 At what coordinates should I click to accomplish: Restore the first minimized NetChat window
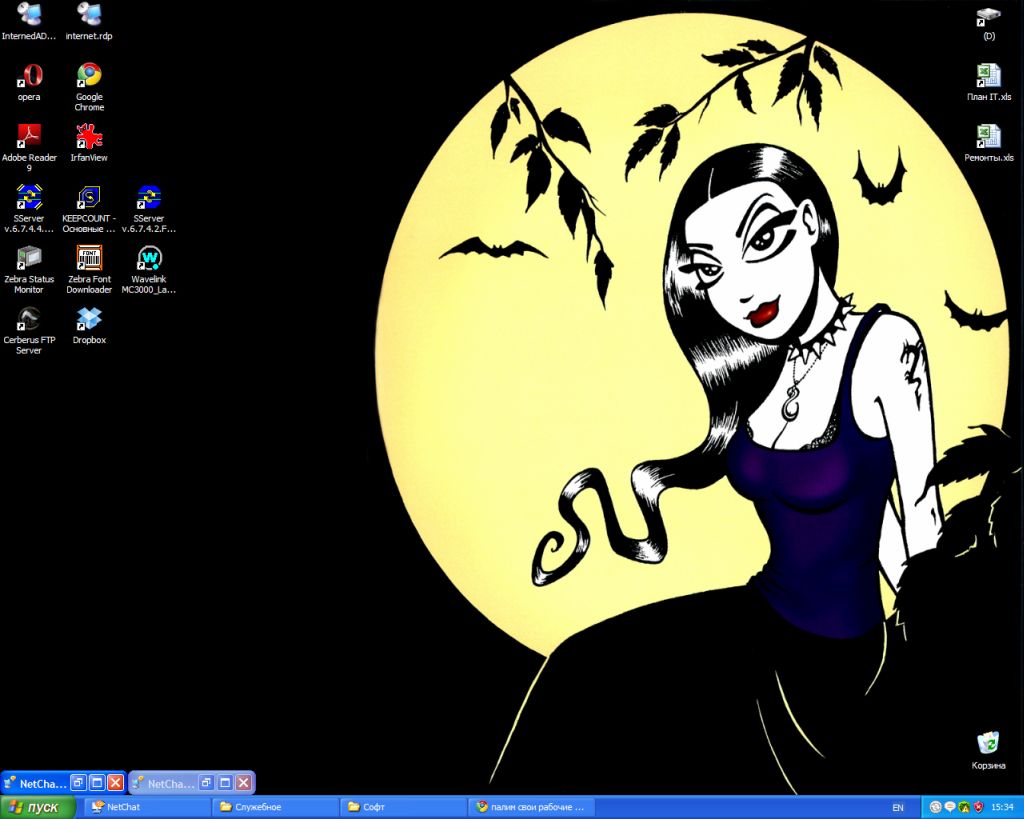coord(78,782)
